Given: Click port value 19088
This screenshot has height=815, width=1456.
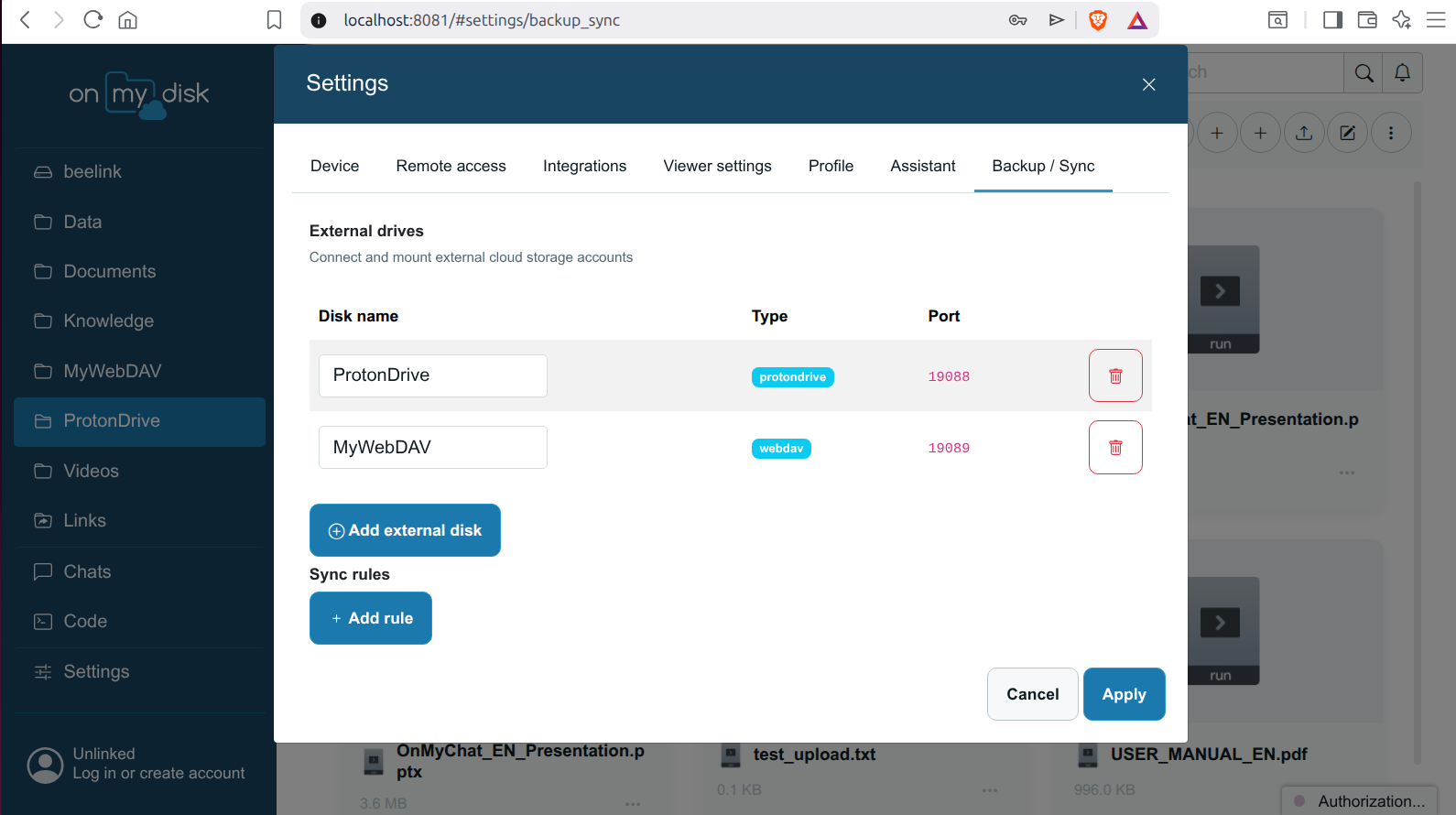Looking at the screenshot, I should click(949, 376).
